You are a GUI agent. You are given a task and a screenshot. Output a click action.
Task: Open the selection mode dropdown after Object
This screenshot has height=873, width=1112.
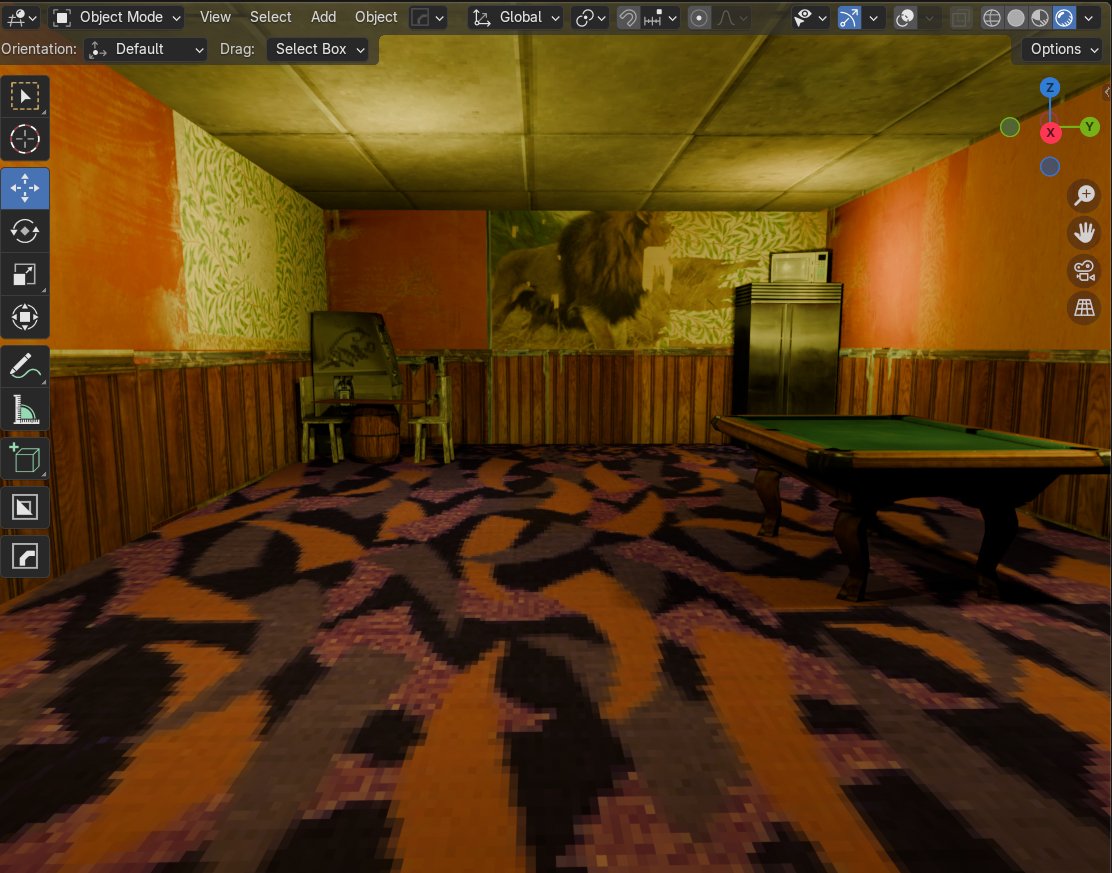pos(428,18)
